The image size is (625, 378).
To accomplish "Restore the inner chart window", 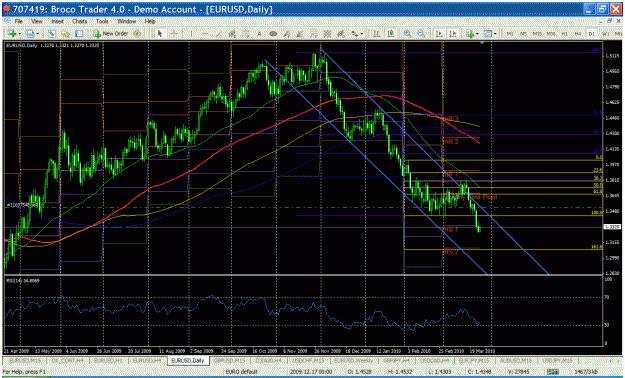I will click(x=609, y=21).
